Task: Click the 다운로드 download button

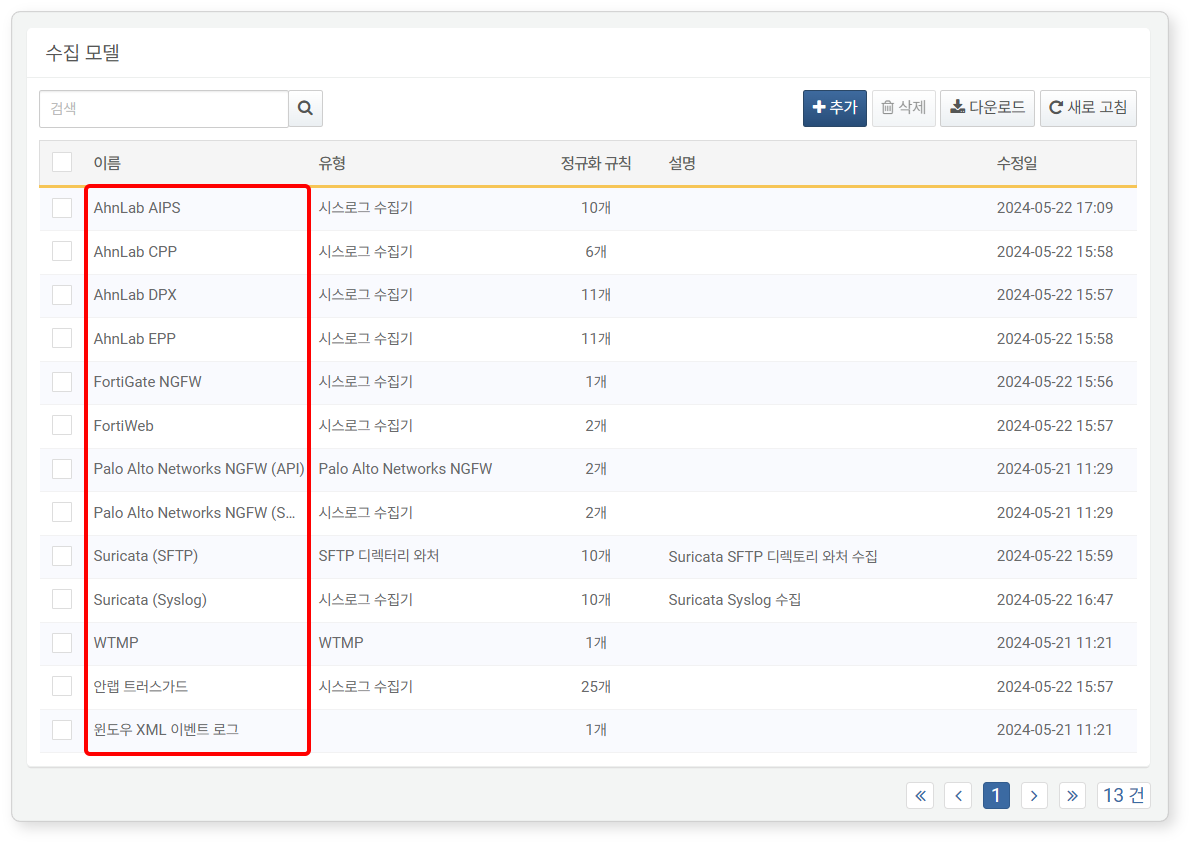Action: point(987,108)
